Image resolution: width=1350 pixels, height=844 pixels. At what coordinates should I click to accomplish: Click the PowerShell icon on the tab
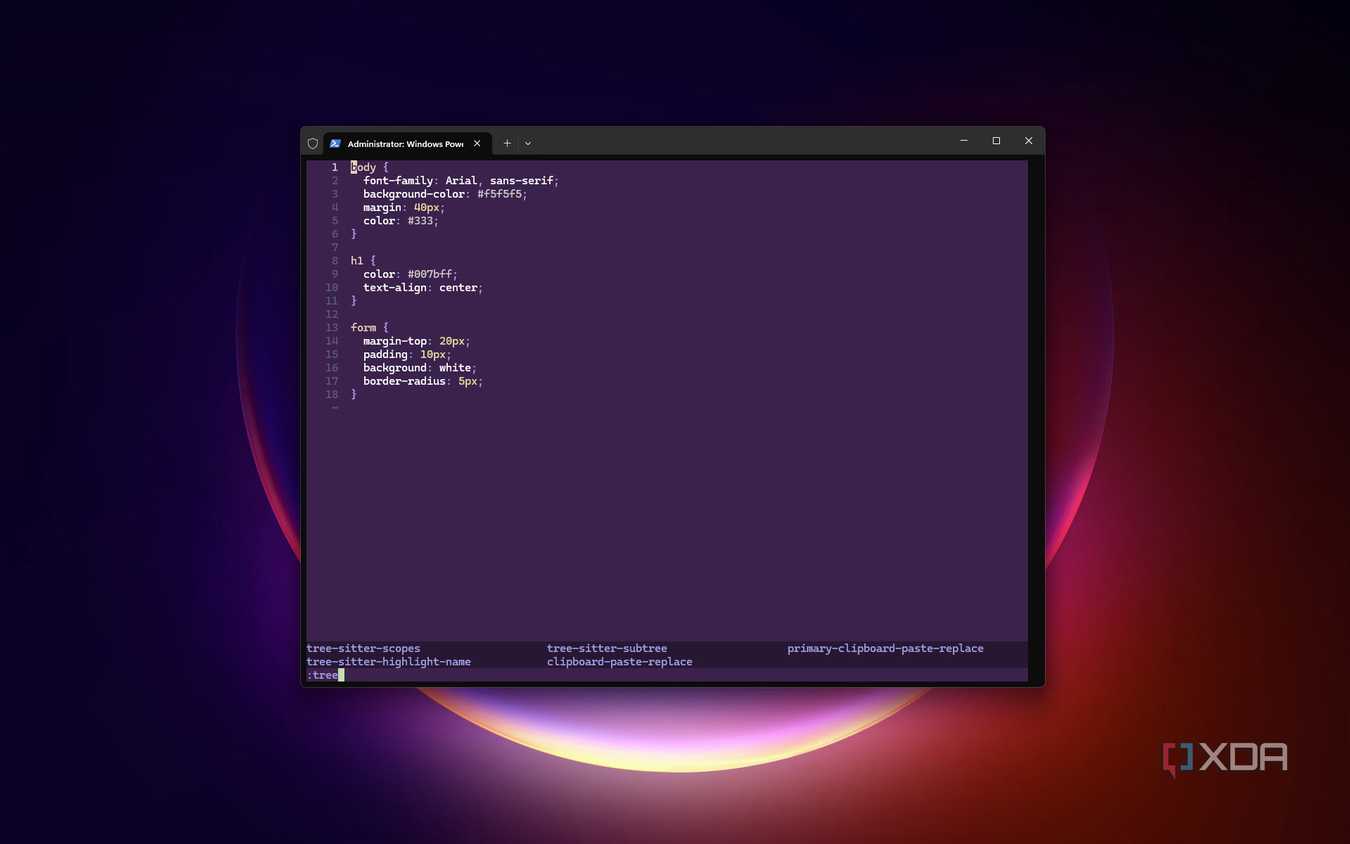335,143
